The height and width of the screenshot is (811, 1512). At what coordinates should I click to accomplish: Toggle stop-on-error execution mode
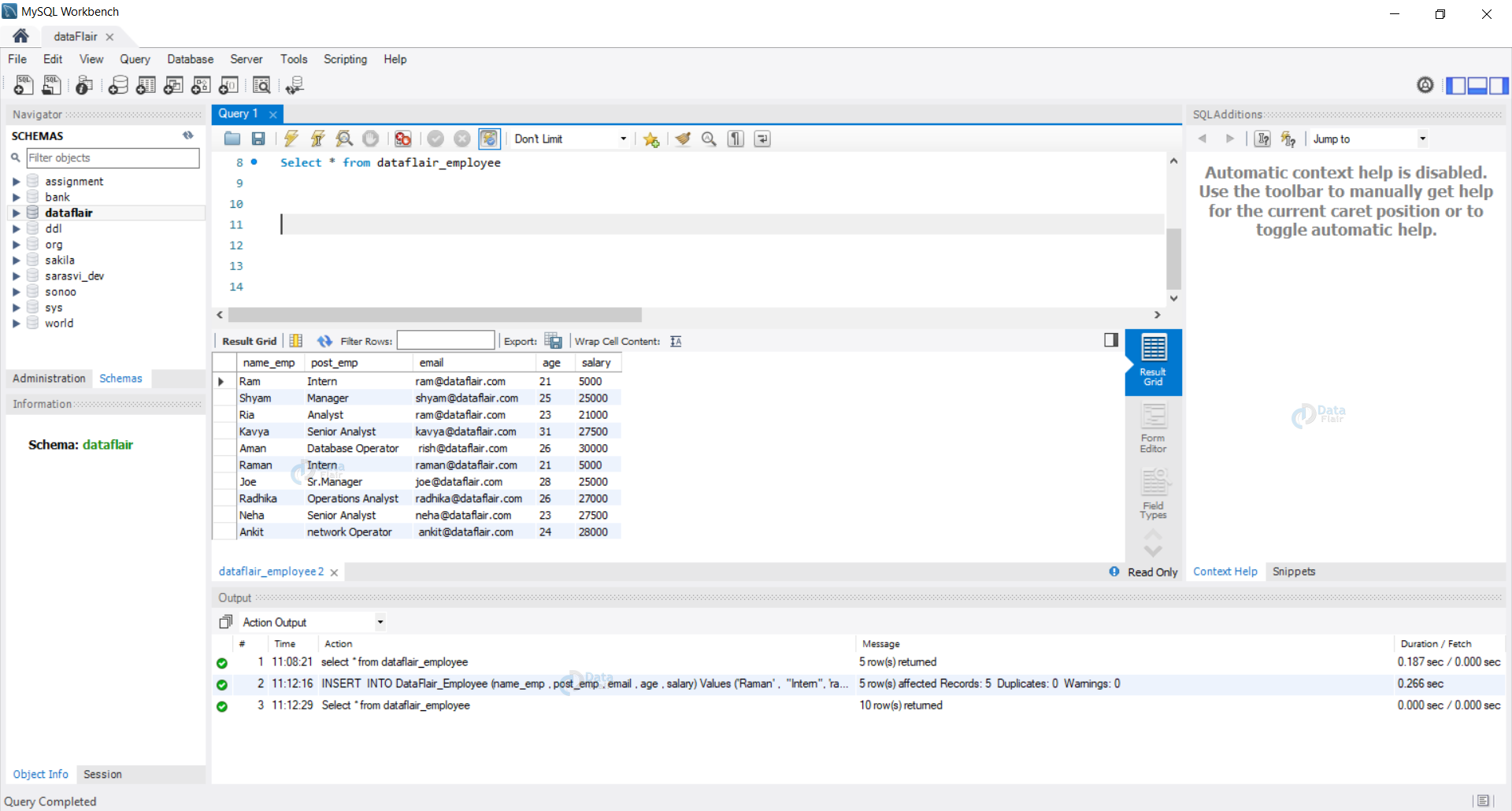403,139
